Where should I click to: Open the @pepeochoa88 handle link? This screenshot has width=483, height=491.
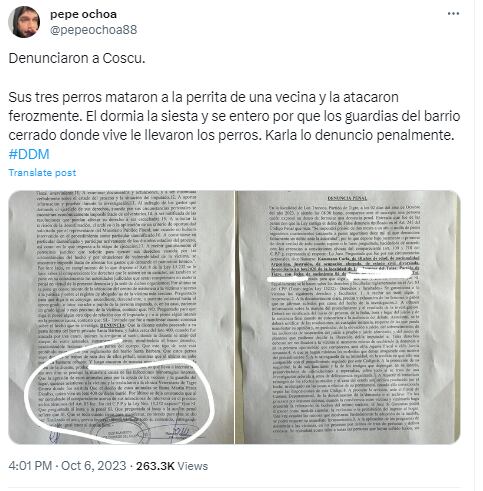click(x=93, y=30)
